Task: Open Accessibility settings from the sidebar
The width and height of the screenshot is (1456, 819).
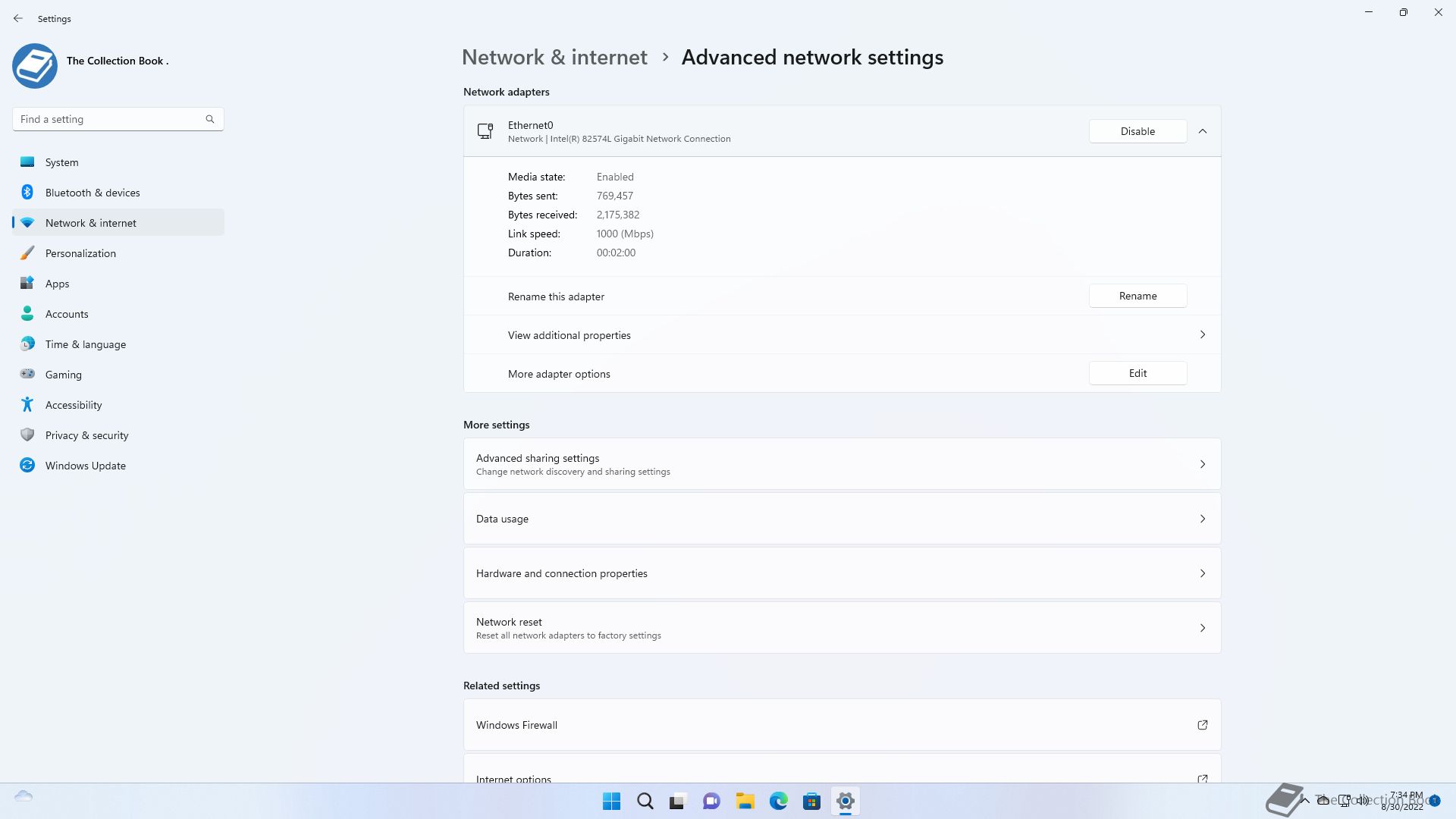Action: 74,405
